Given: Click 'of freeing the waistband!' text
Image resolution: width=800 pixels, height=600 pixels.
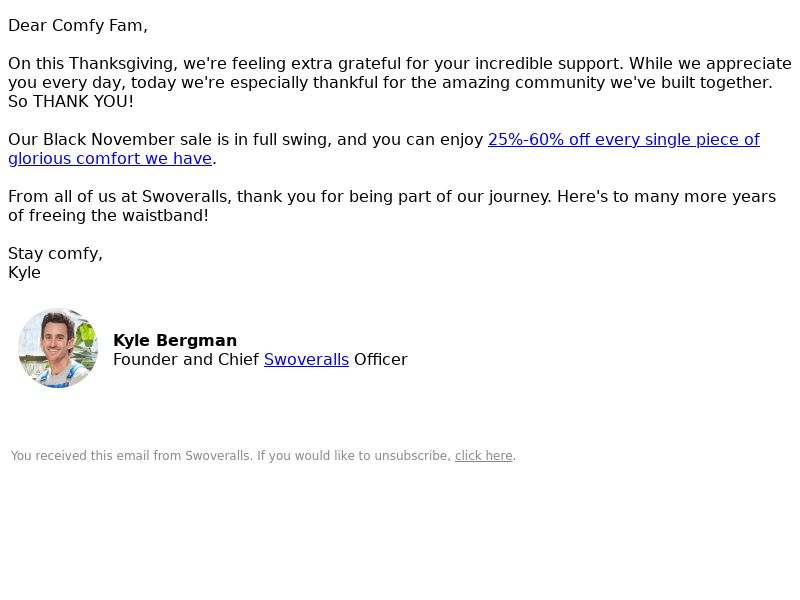Looking at the screenshot, I should pos(108,215).
